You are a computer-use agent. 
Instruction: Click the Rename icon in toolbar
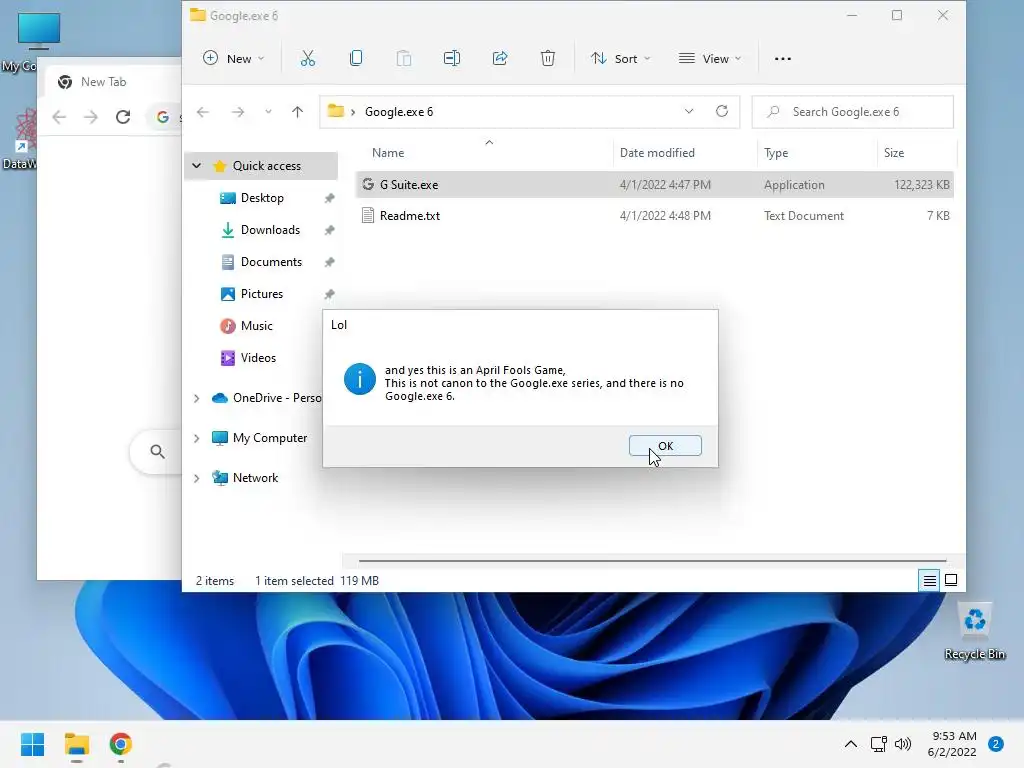pos(452,59)
